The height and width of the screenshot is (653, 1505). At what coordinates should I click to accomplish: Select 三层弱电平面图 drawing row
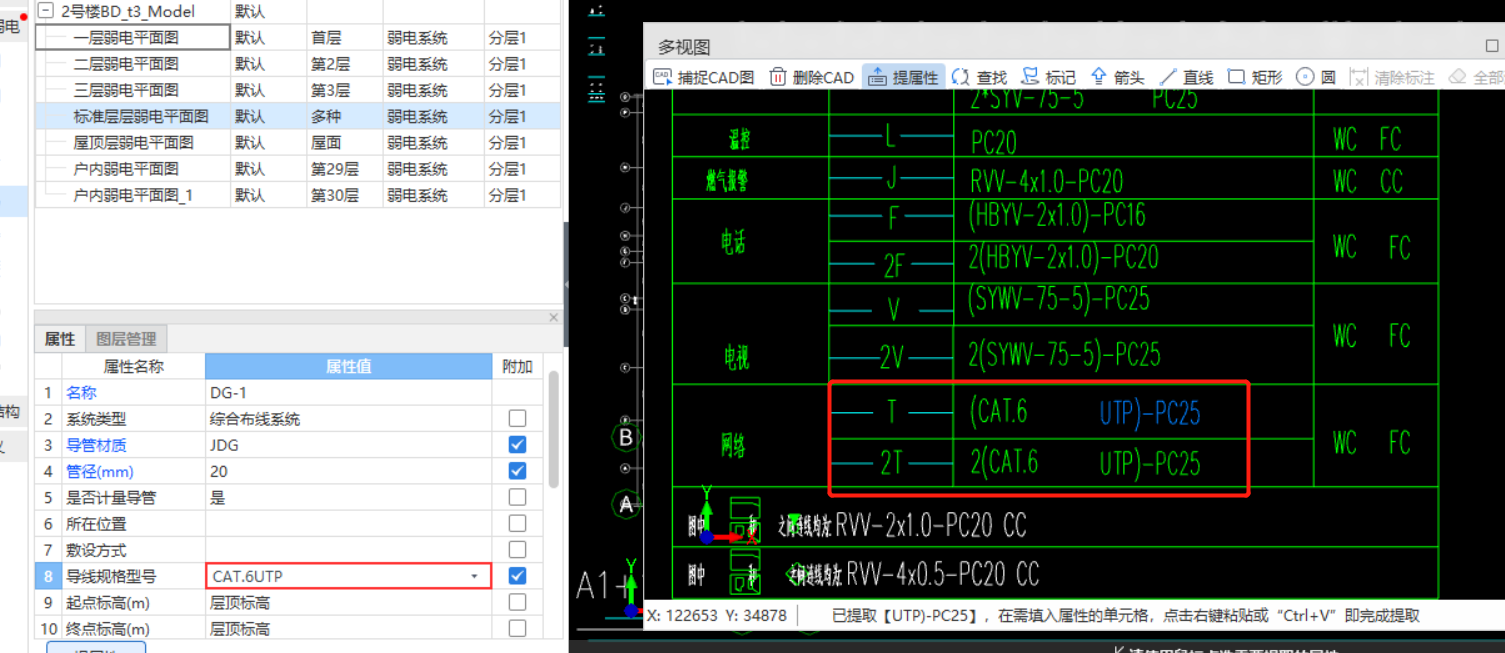pyautogui.click(x=298, y=90)
